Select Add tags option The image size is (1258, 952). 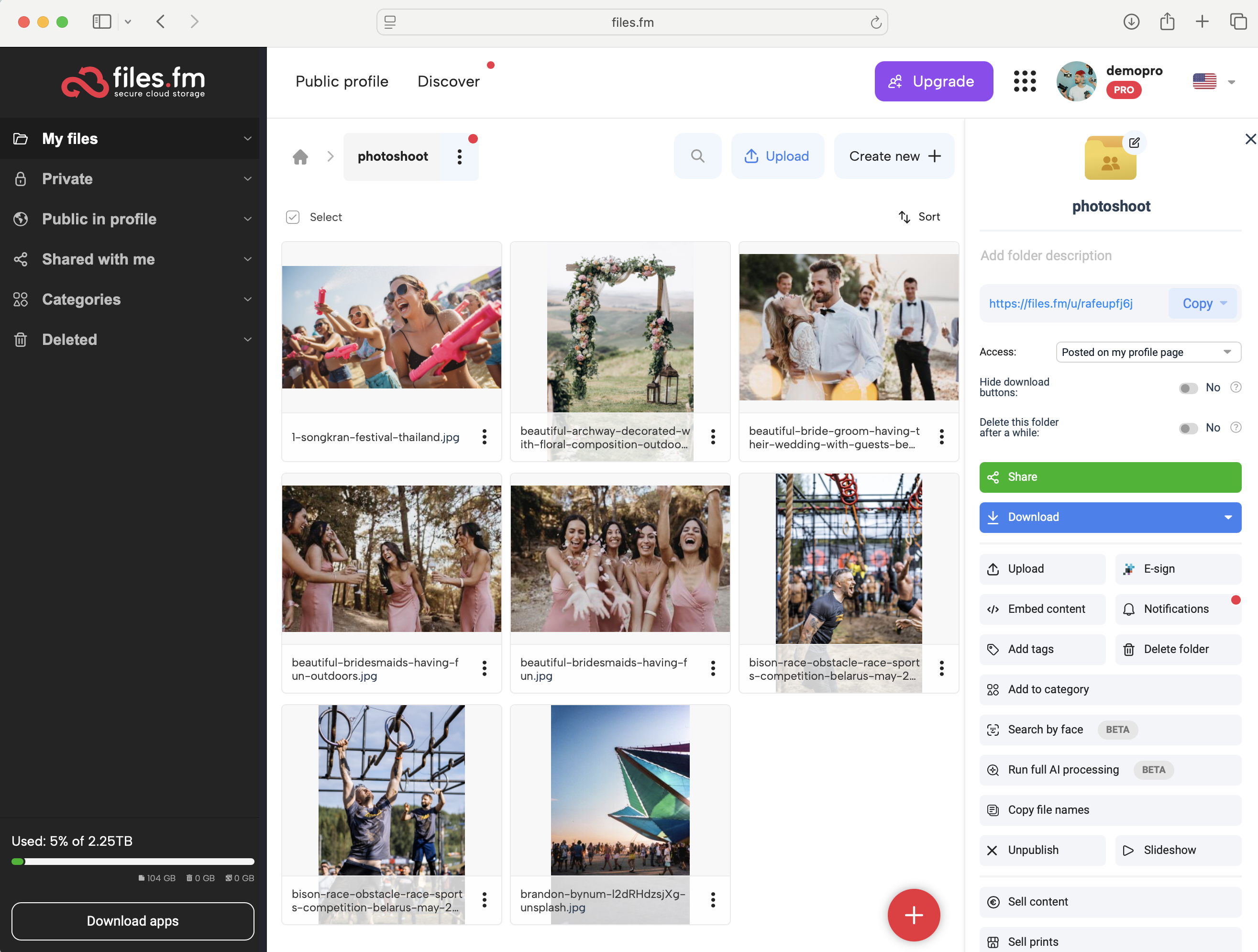pyautogui.click(x=1042, y=649)
